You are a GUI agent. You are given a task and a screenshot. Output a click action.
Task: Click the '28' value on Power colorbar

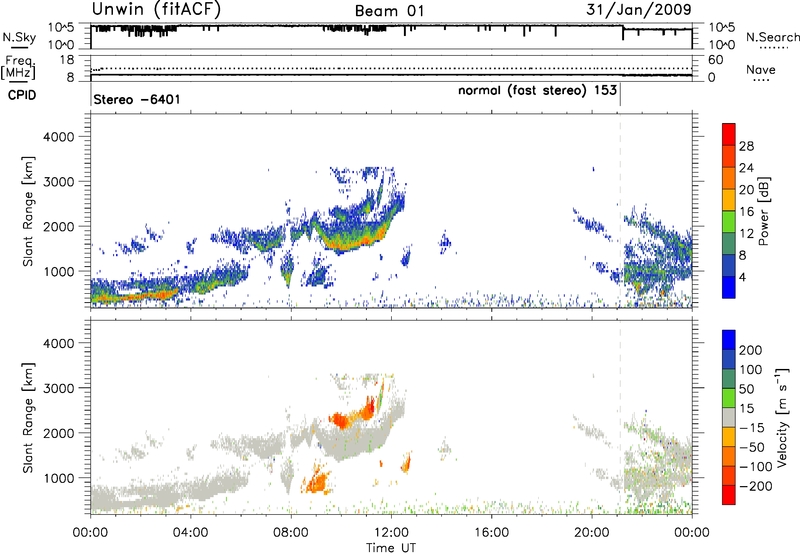coord(746,146)
